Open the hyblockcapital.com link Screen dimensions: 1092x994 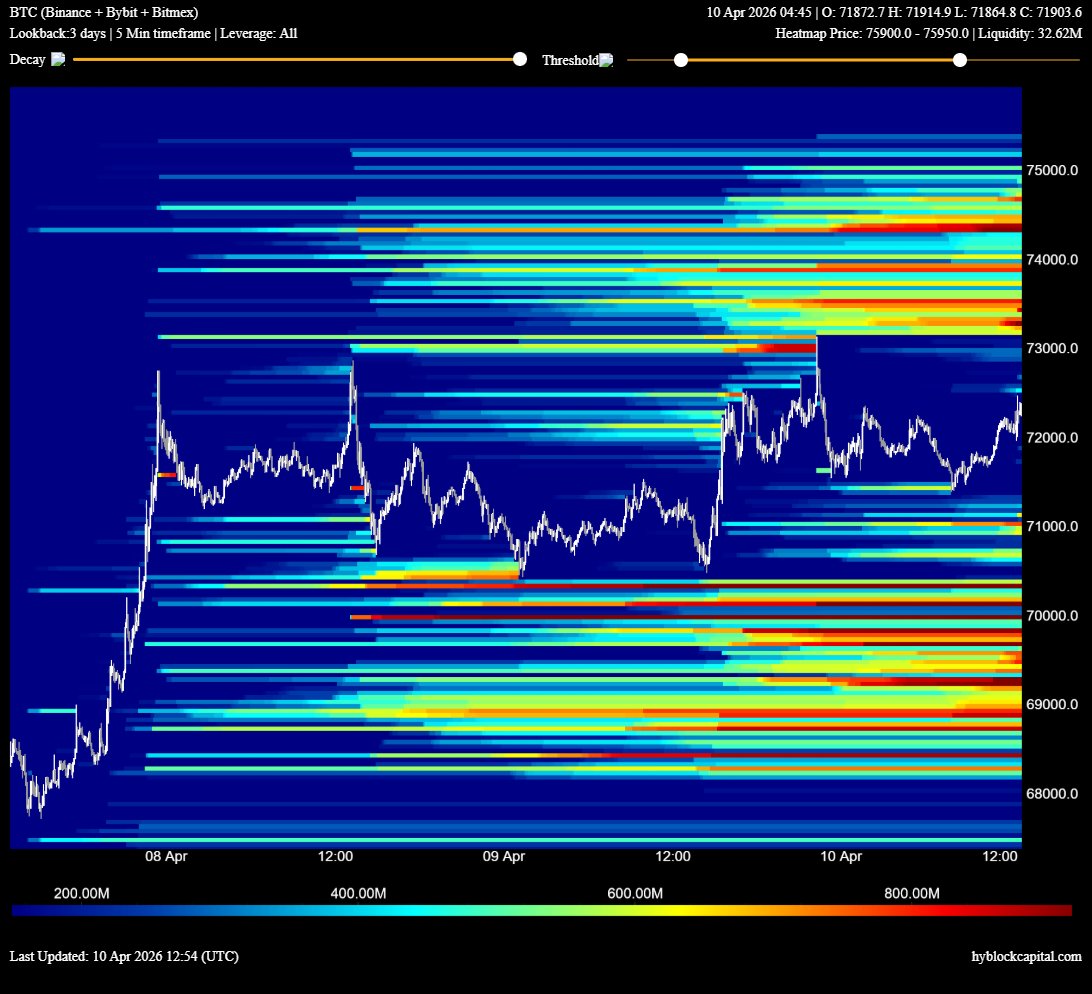1026,957
